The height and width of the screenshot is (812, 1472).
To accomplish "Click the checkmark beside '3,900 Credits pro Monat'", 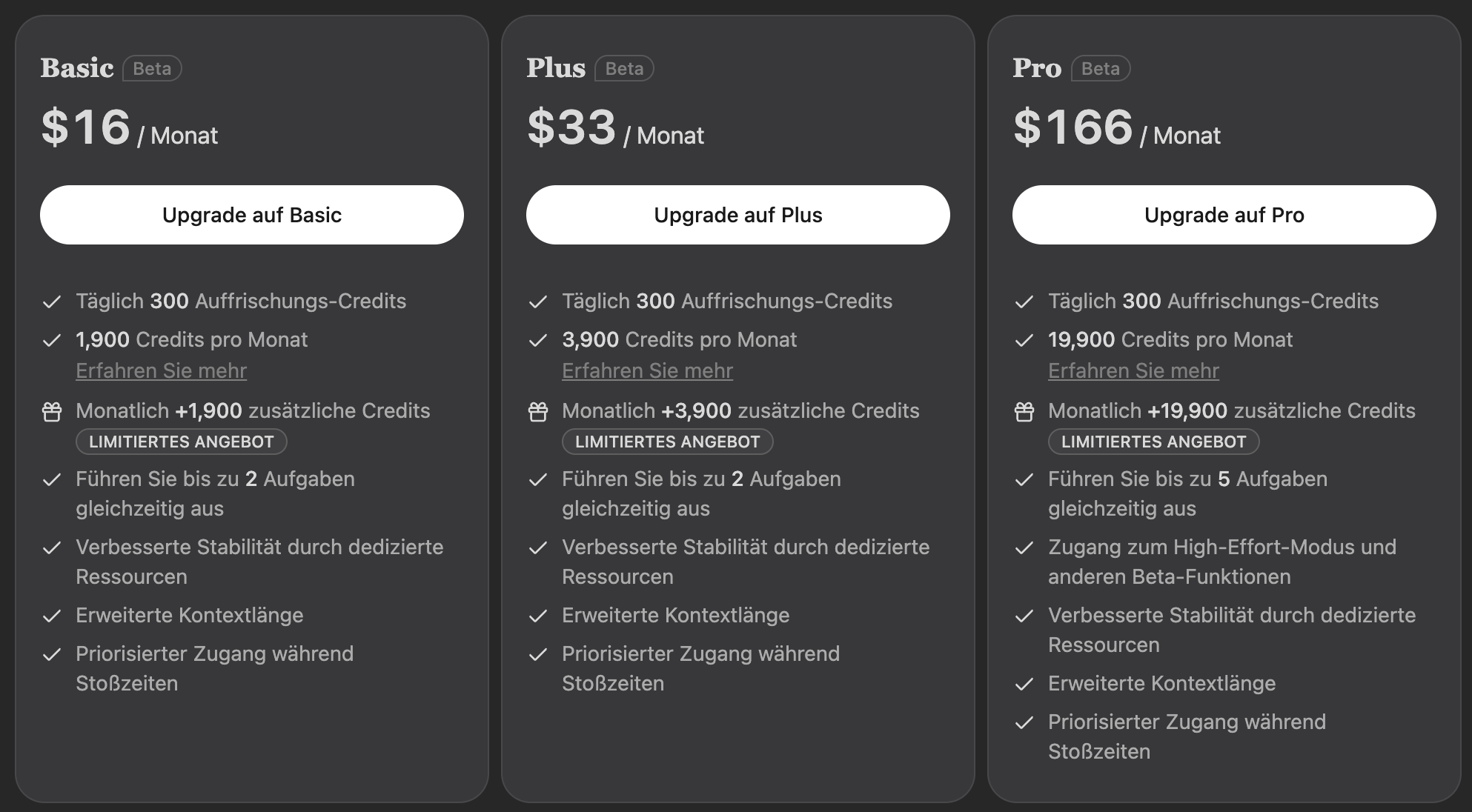I will pyautogui.click(x=539, y=340).
